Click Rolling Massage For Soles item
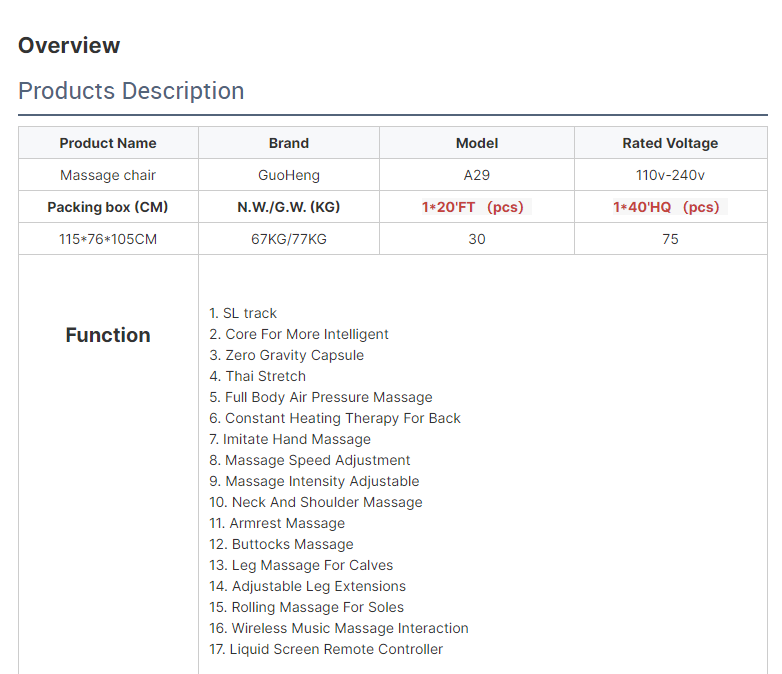The height and width of the screenshot is (674, 782). pyautogui.click(x=307, y=607)
